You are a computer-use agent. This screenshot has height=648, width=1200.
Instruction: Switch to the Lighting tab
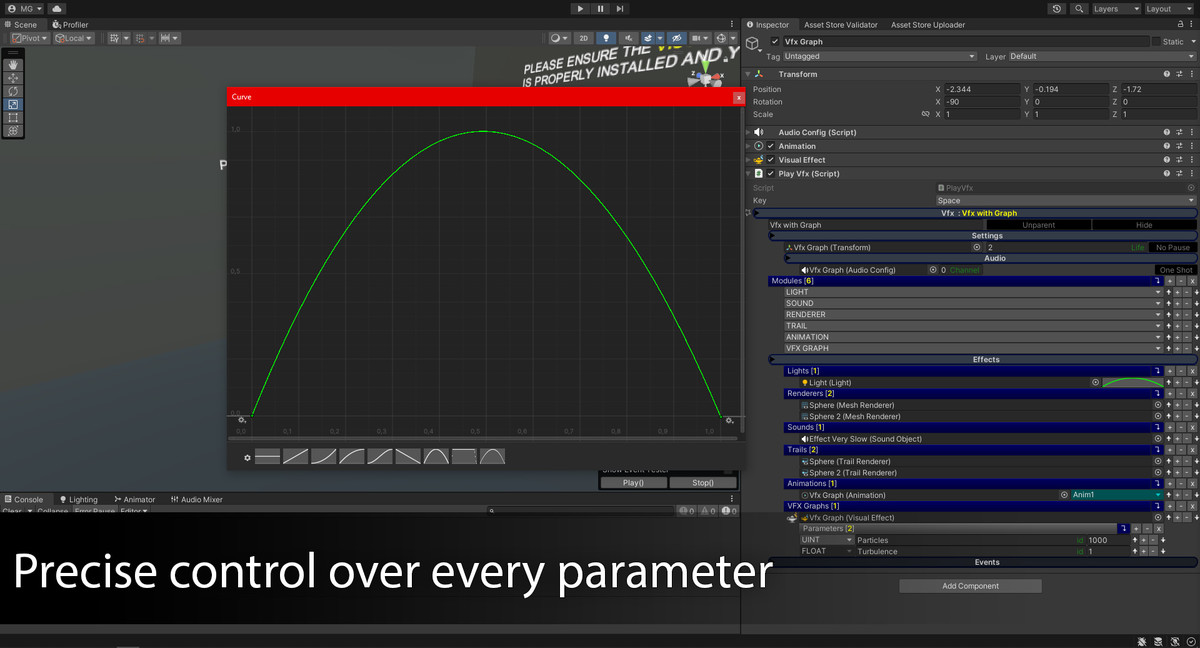pos(78,499)
